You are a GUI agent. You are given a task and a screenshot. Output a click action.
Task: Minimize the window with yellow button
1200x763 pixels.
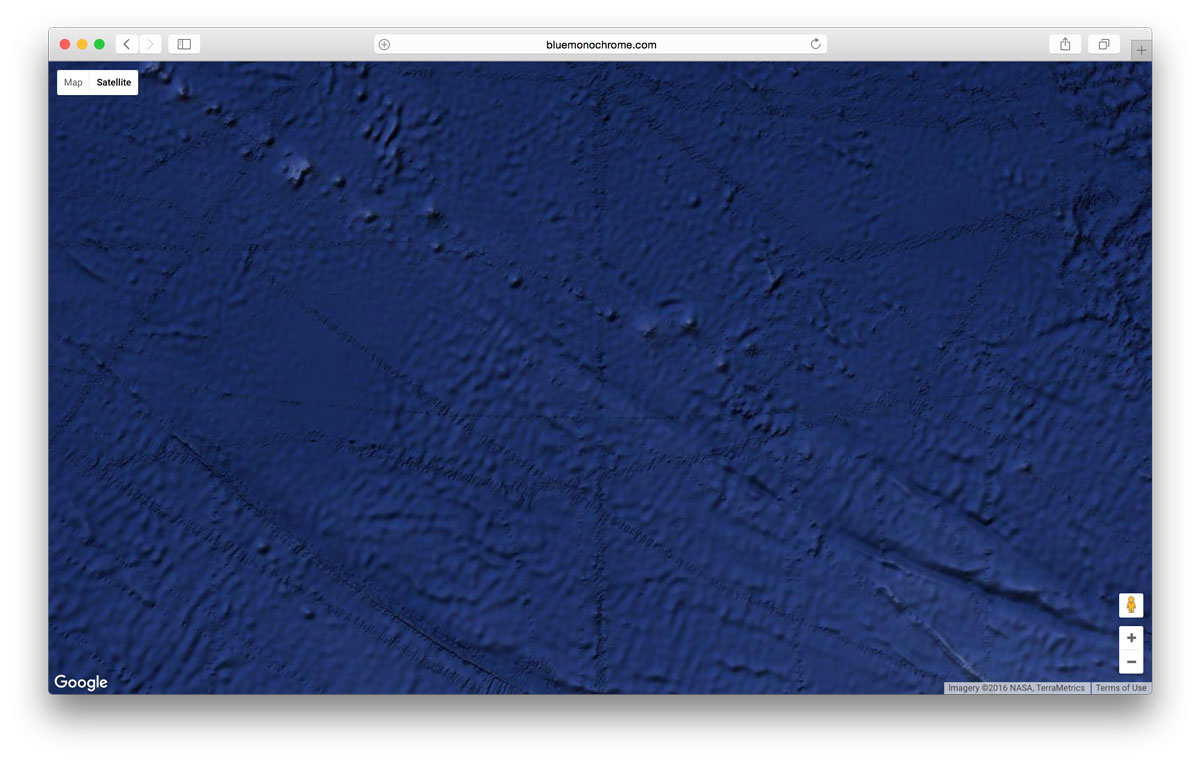click(82, 44)
